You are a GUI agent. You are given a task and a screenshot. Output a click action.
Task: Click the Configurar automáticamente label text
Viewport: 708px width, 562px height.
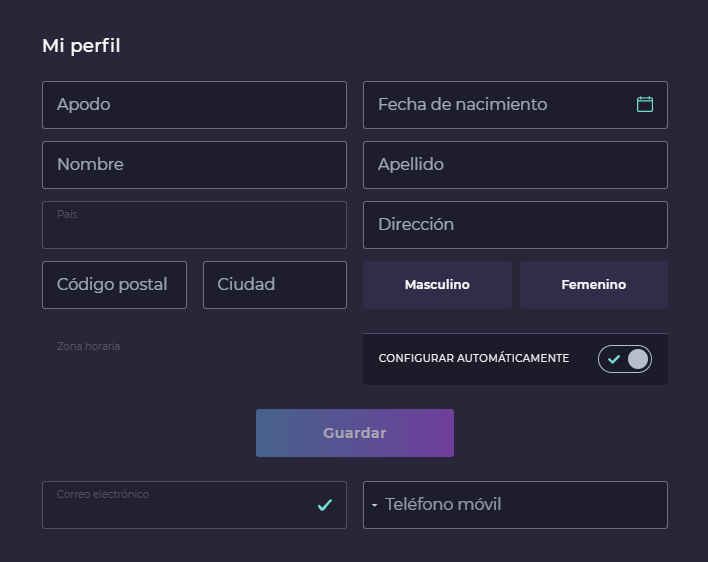pyautogui.click(x=473, y=358)
